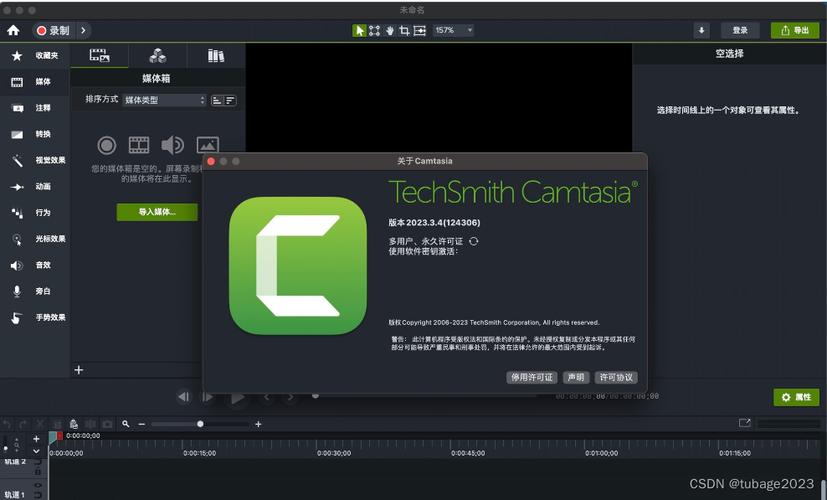Select the crop tool
The height and width of the screenshot is (500, 827).
(x=405, y=31)
